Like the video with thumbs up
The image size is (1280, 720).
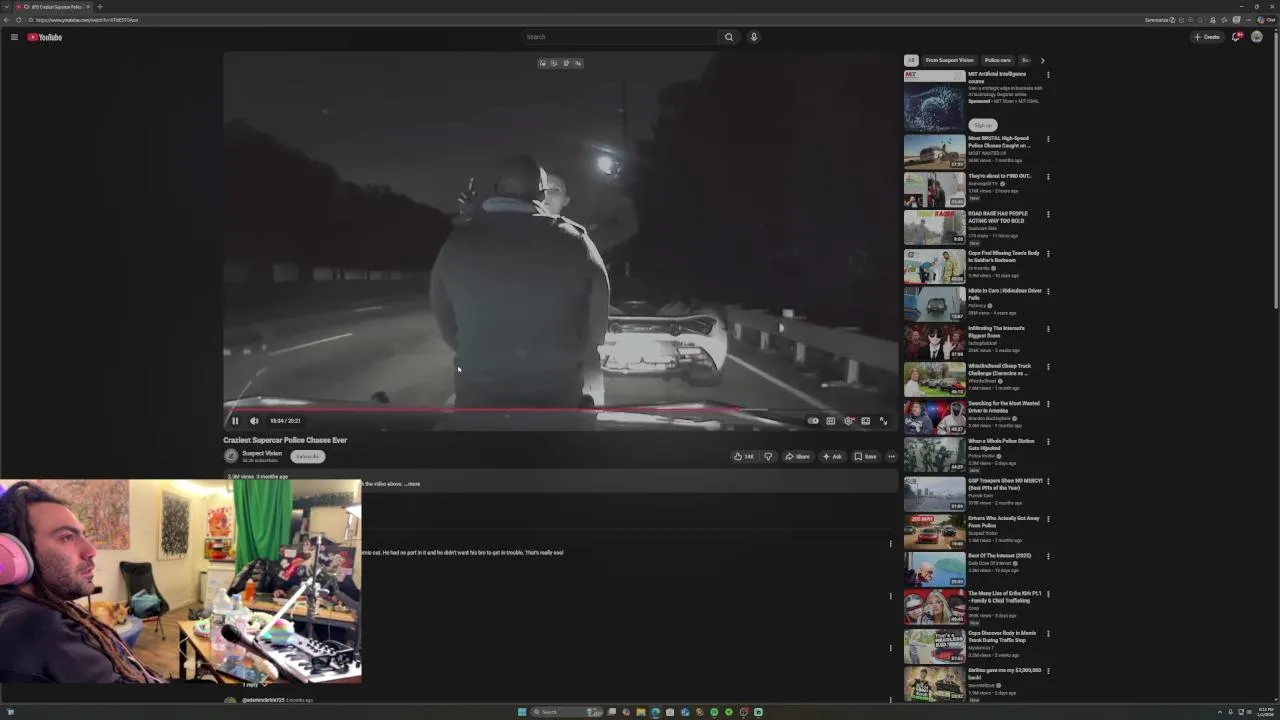click(744, 456)
